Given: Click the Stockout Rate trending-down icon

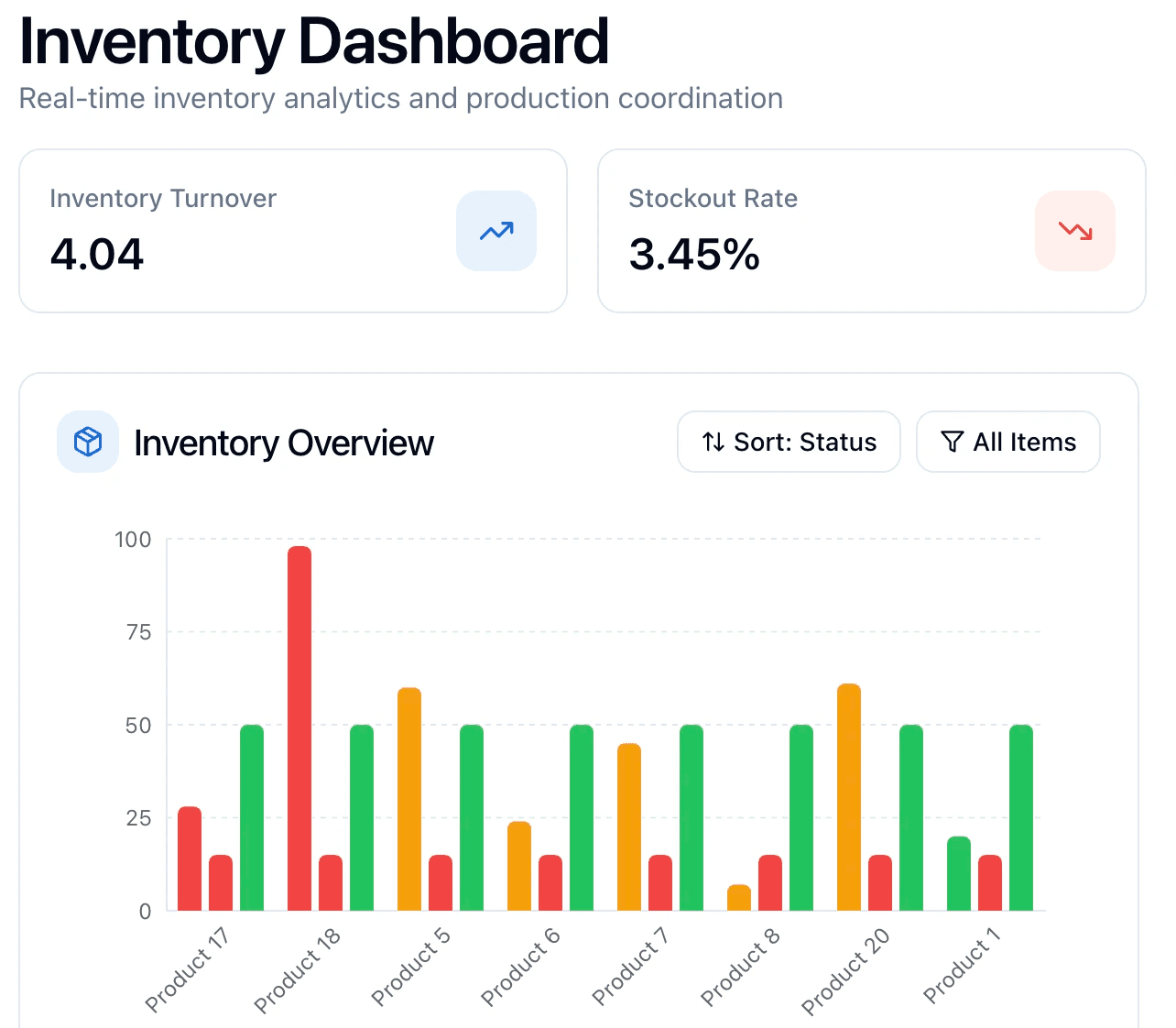Looking at the screenshot, I should point(1075,231).
